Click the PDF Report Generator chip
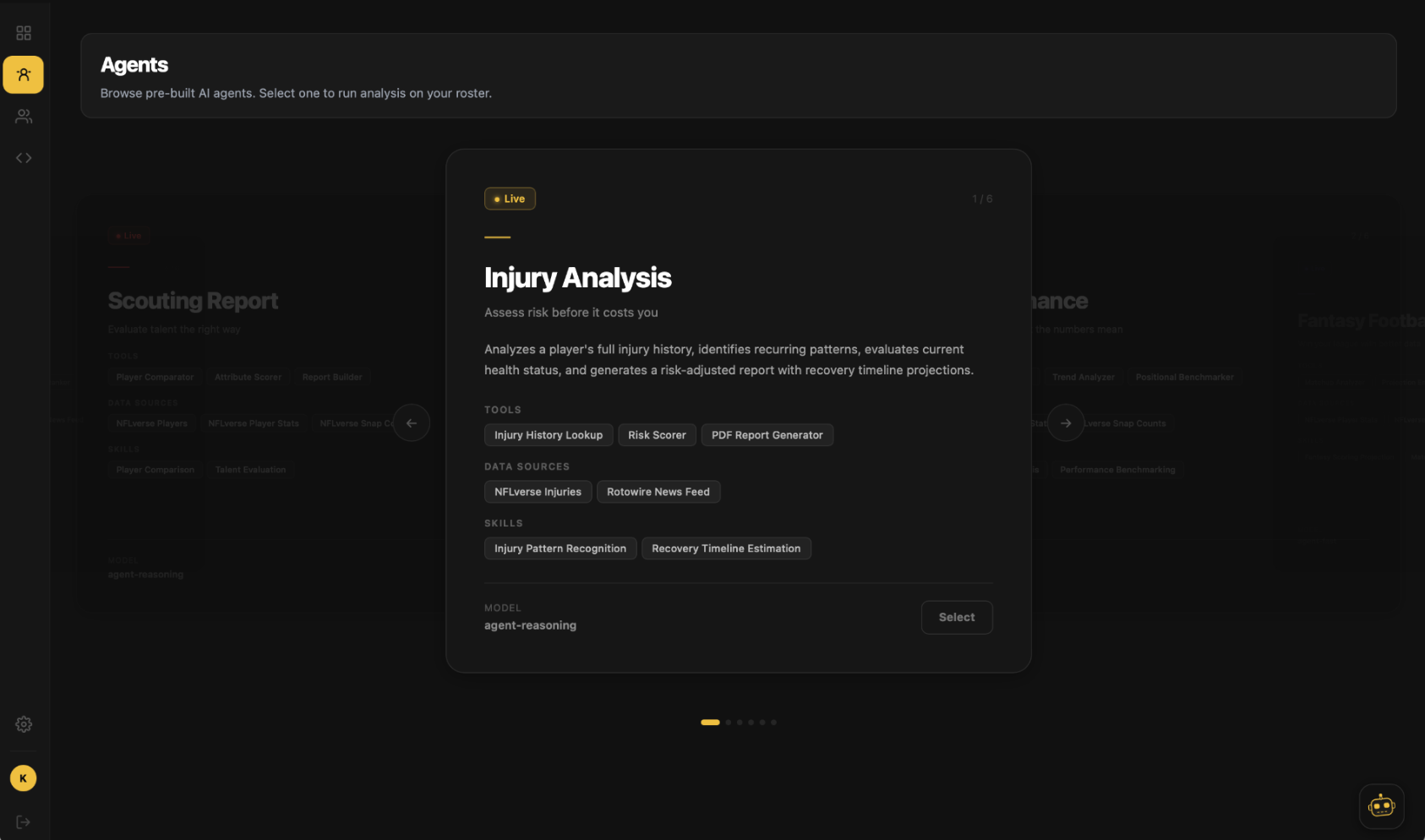 point(767,435)
